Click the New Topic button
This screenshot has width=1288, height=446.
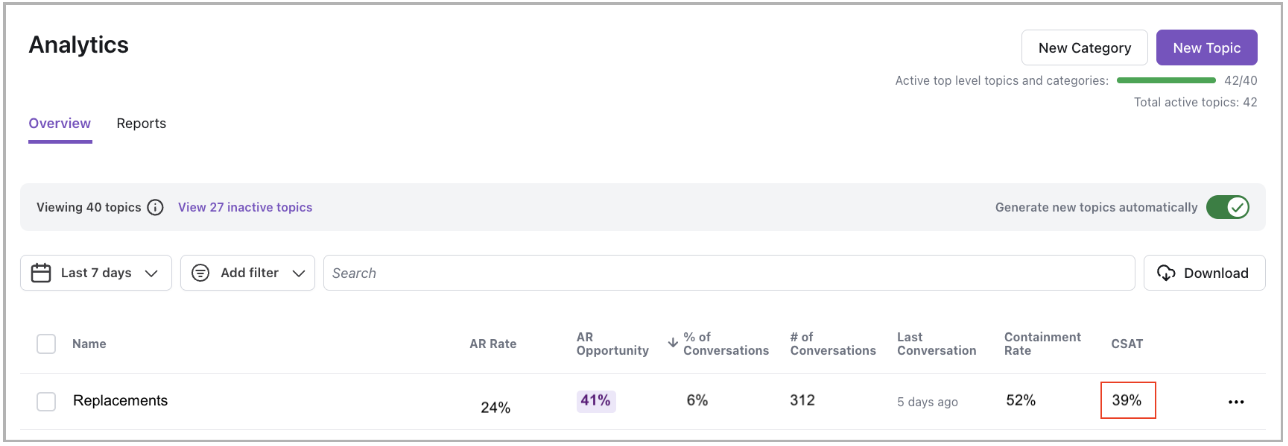coord(1206,47)
